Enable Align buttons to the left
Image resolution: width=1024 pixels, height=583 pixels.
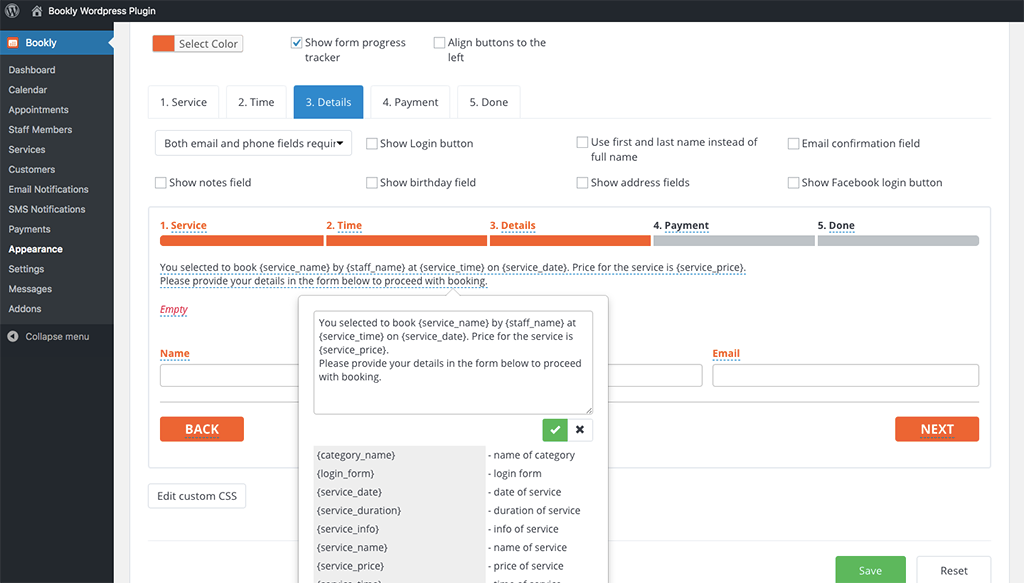(x=440, y=42)
